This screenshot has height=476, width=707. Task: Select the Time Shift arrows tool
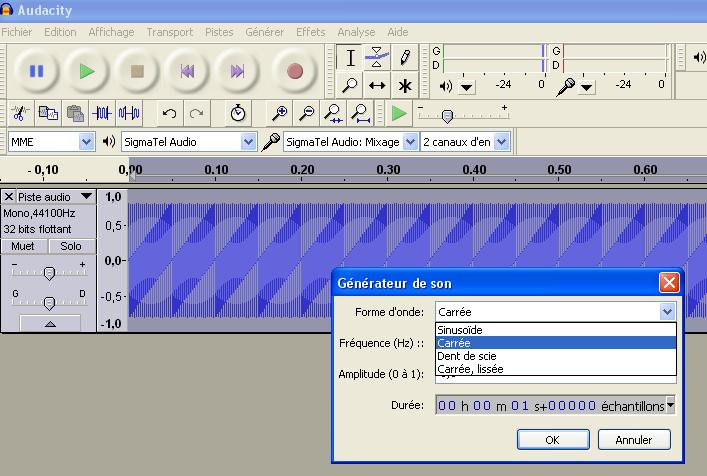click(x=377, y=85)
